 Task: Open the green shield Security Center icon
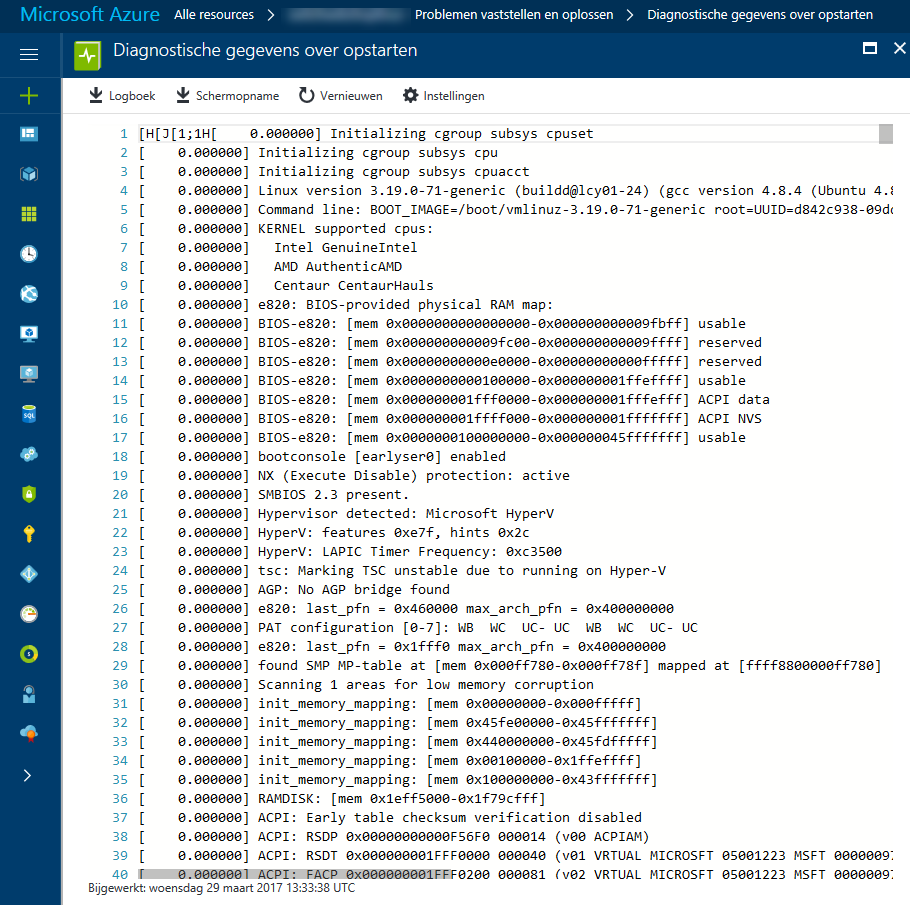tap(28, 494)
